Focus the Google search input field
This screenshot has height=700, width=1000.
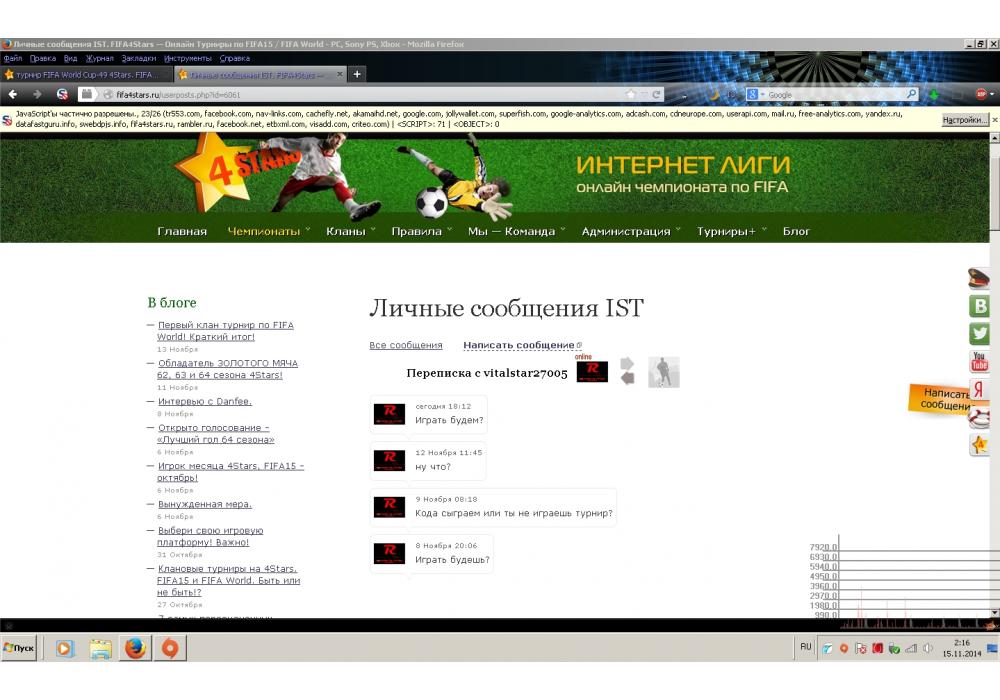click(x=835, y=94)
